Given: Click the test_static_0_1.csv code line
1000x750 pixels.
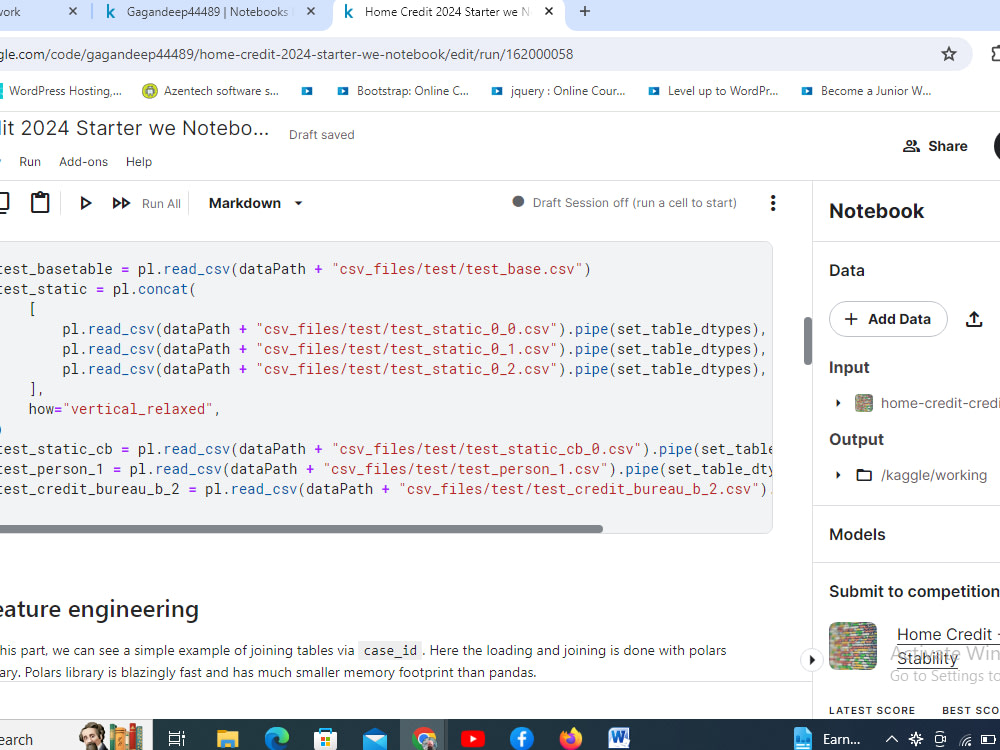Looking at the screenshot, I should [414, 349].
